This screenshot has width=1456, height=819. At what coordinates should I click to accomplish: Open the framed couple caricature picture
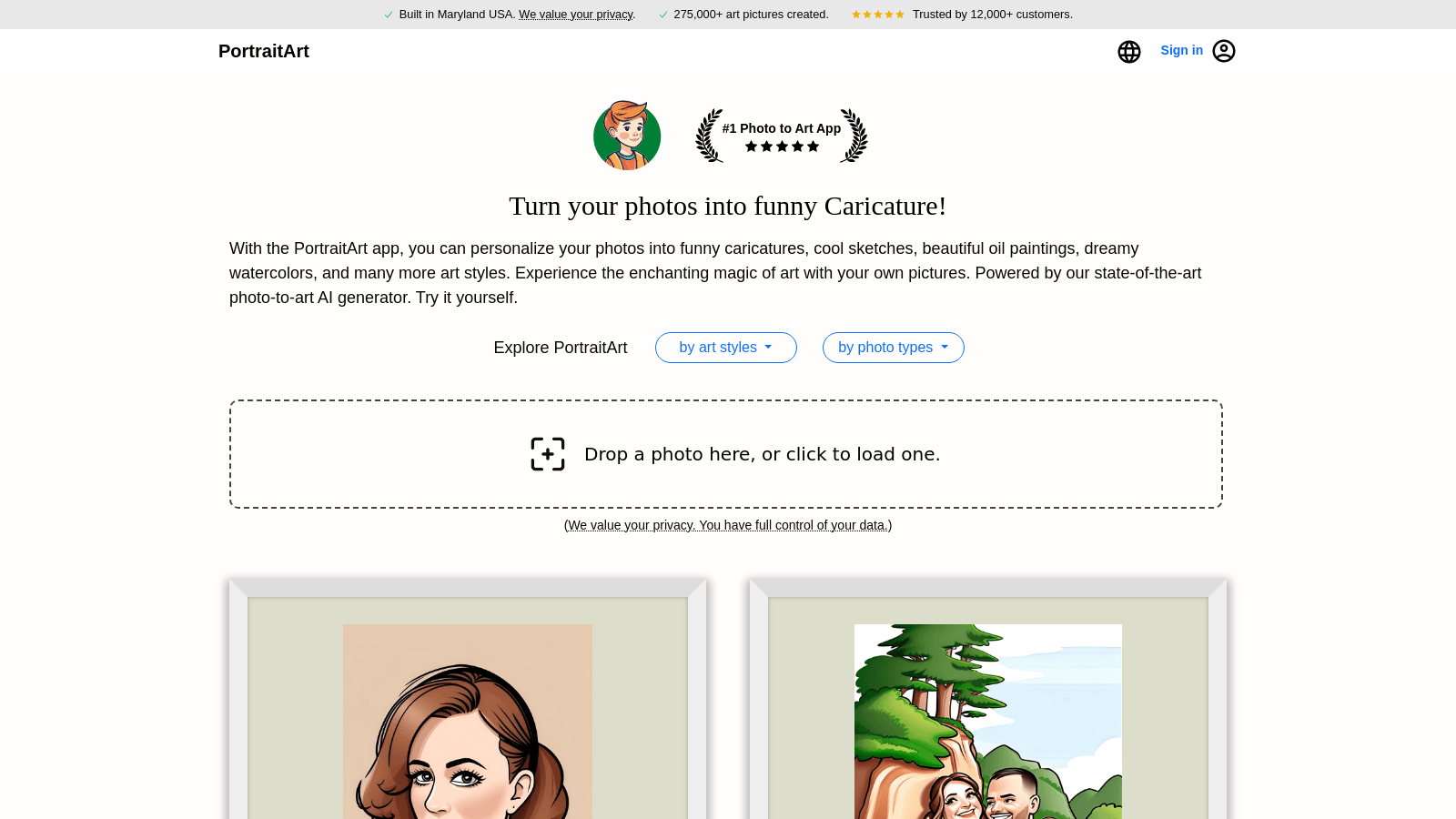(x=988, y=699)
